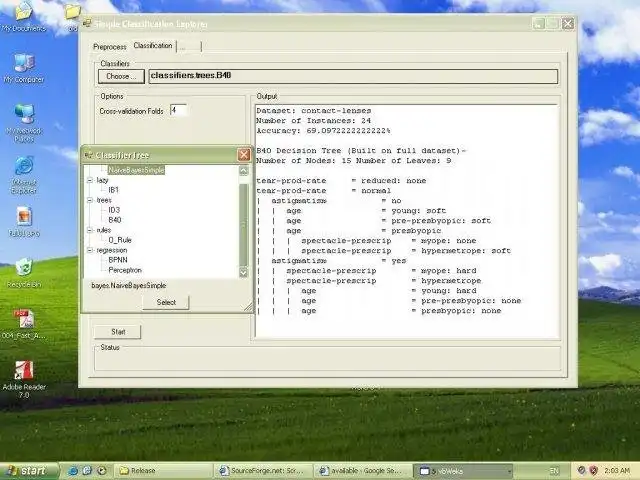The width and height of the screenshot is (640, 480).
Task: Close the Simple Classification Explorer window
Action: pos(567,24)
